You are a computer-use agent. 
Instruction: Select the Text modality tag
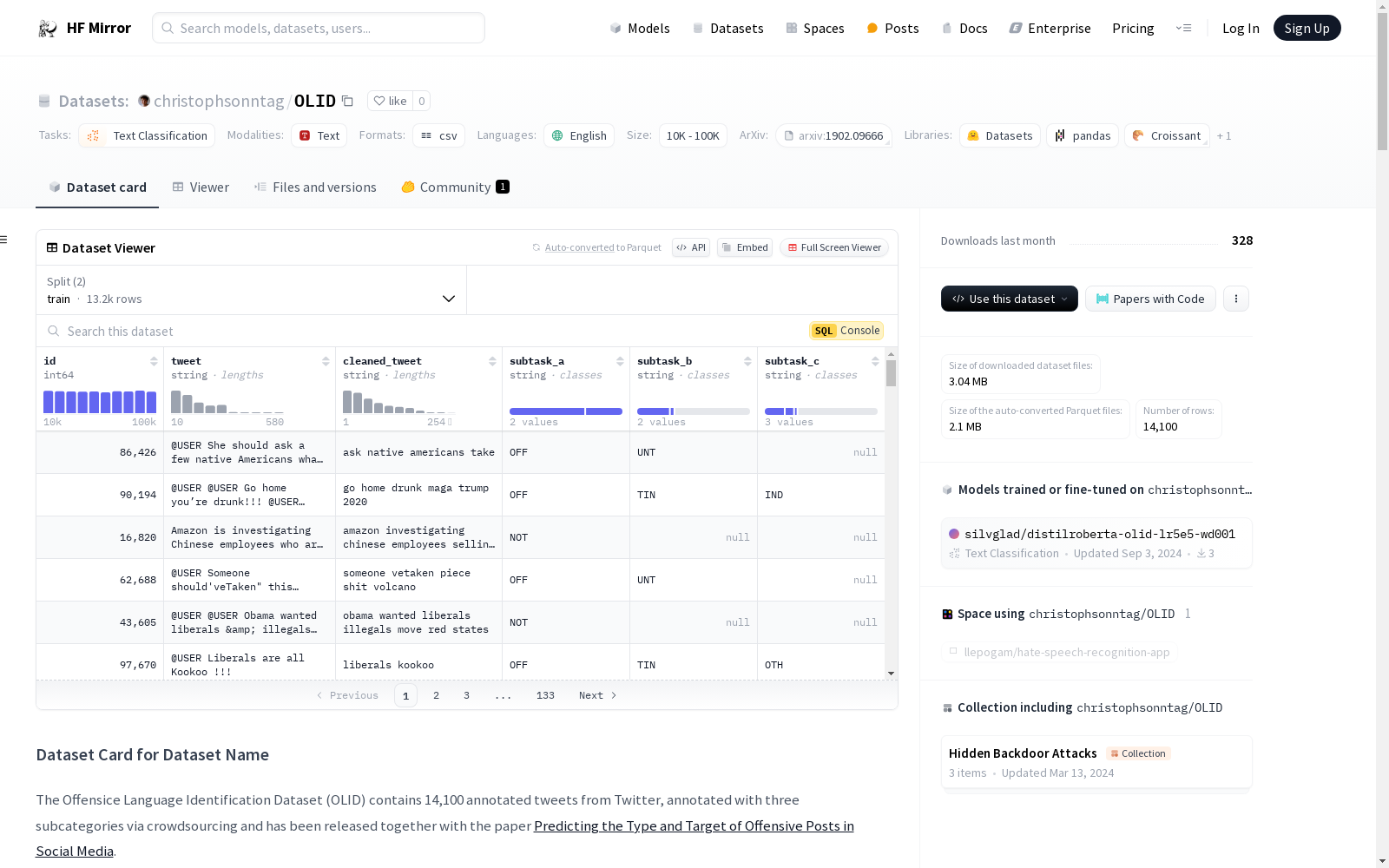[319, 135]
